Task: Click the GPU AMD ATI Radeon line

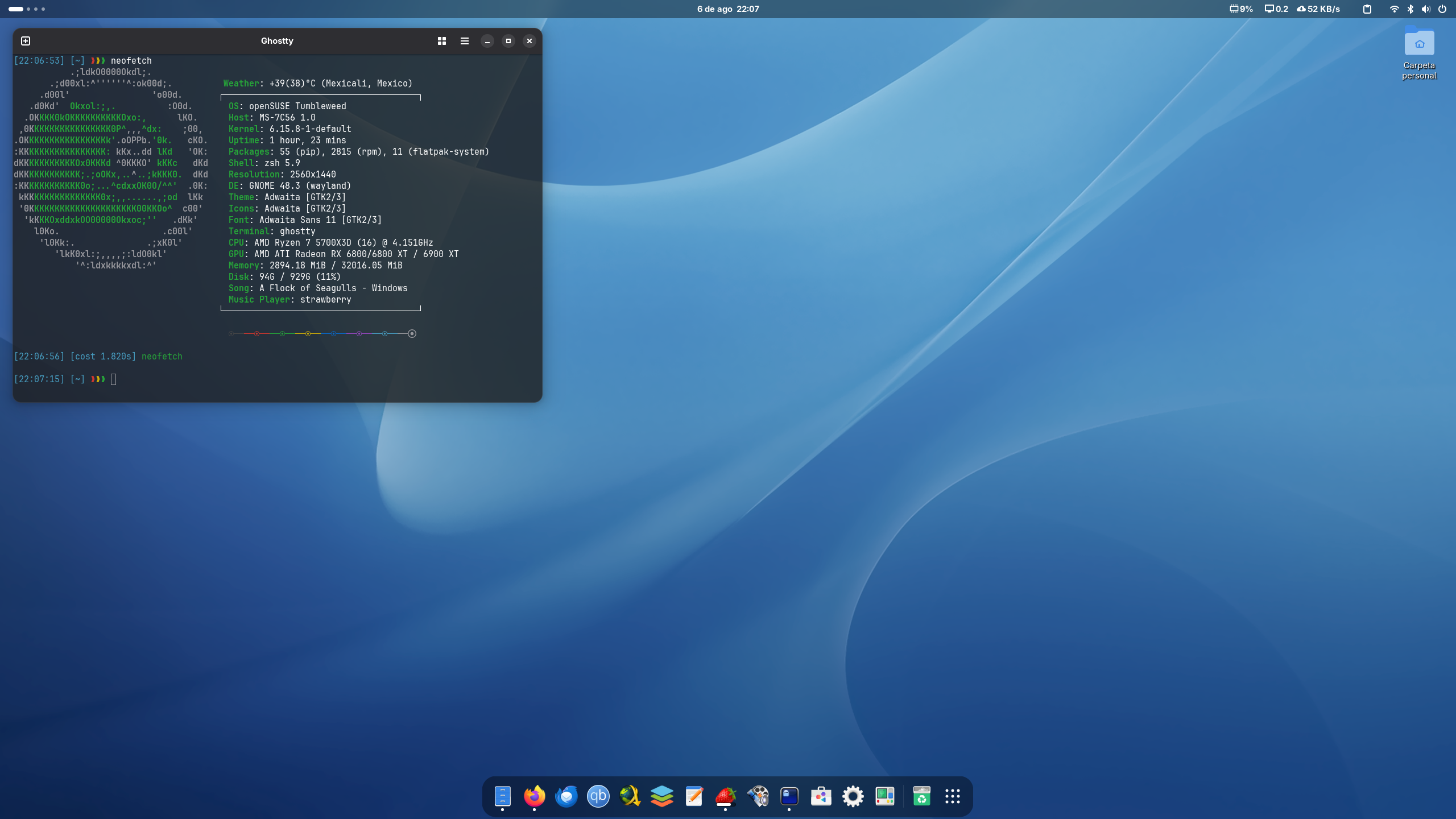Action: [x=344, y=254]
